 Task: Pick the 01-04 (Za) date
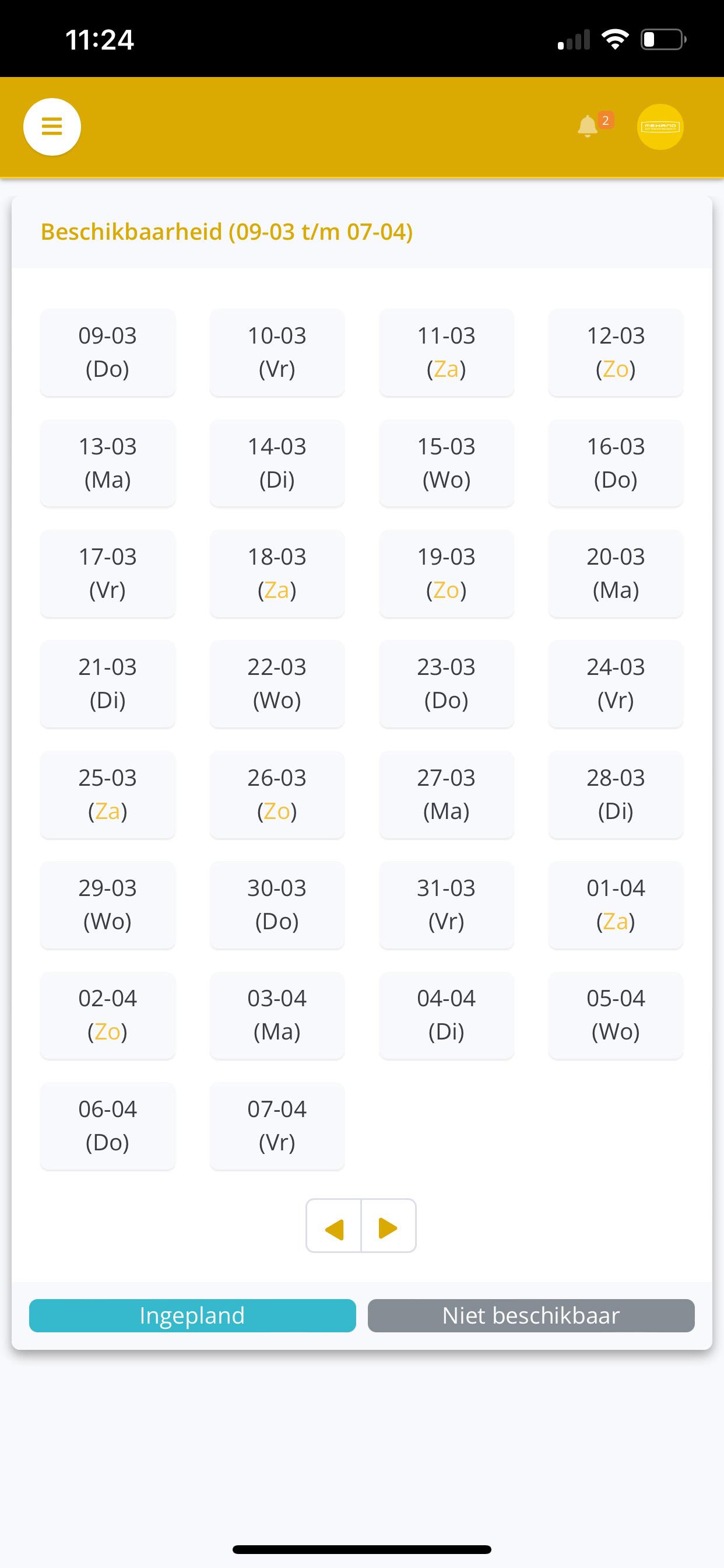[x=616, y=905]
